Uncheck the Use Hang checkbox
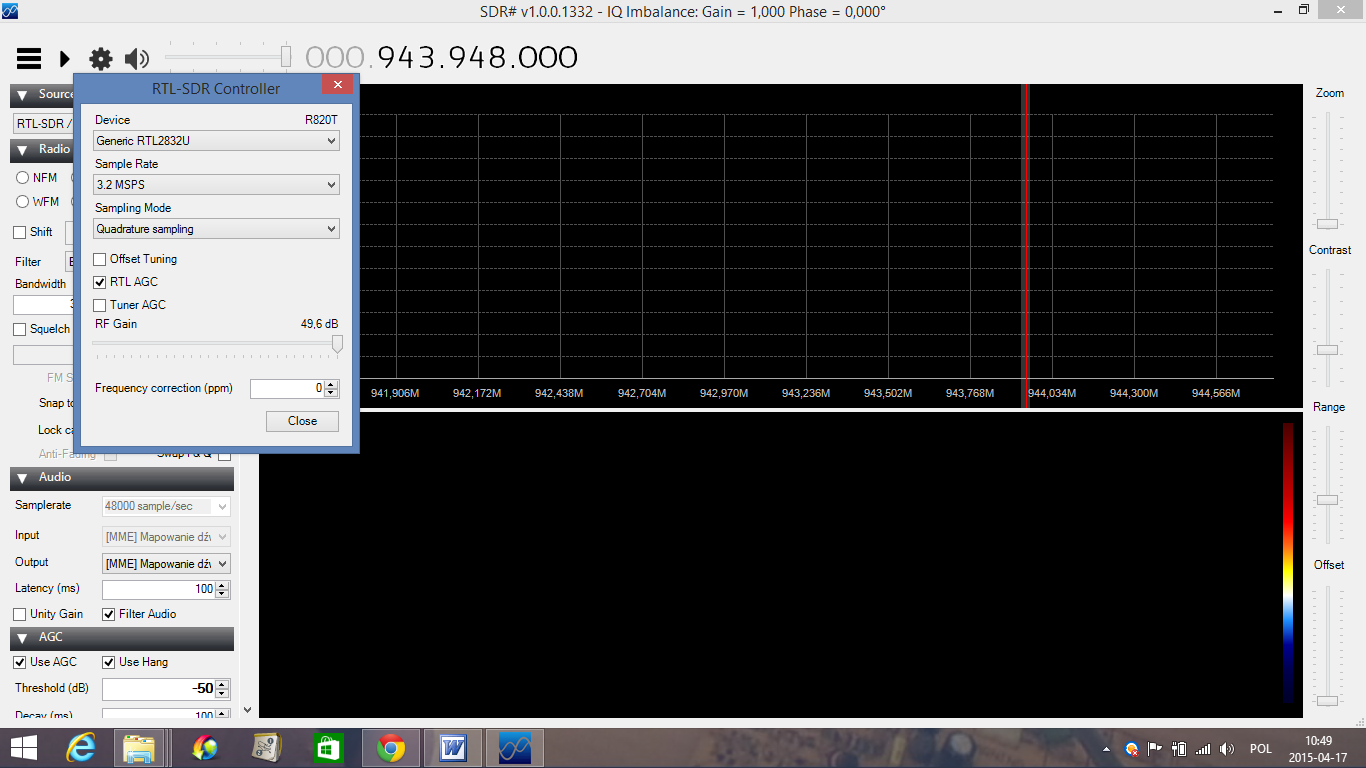 click(109, 662)
